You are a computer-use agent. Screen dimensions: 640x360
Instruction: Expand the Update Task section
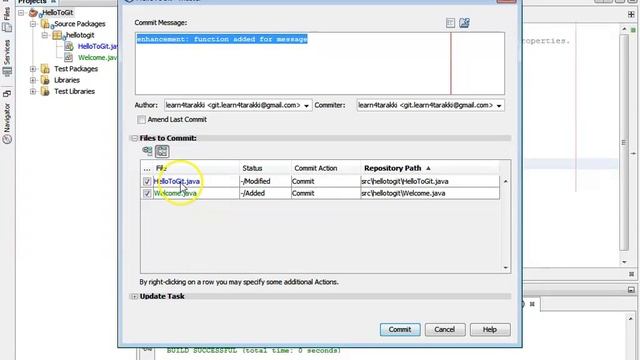[x=134, y=297]
